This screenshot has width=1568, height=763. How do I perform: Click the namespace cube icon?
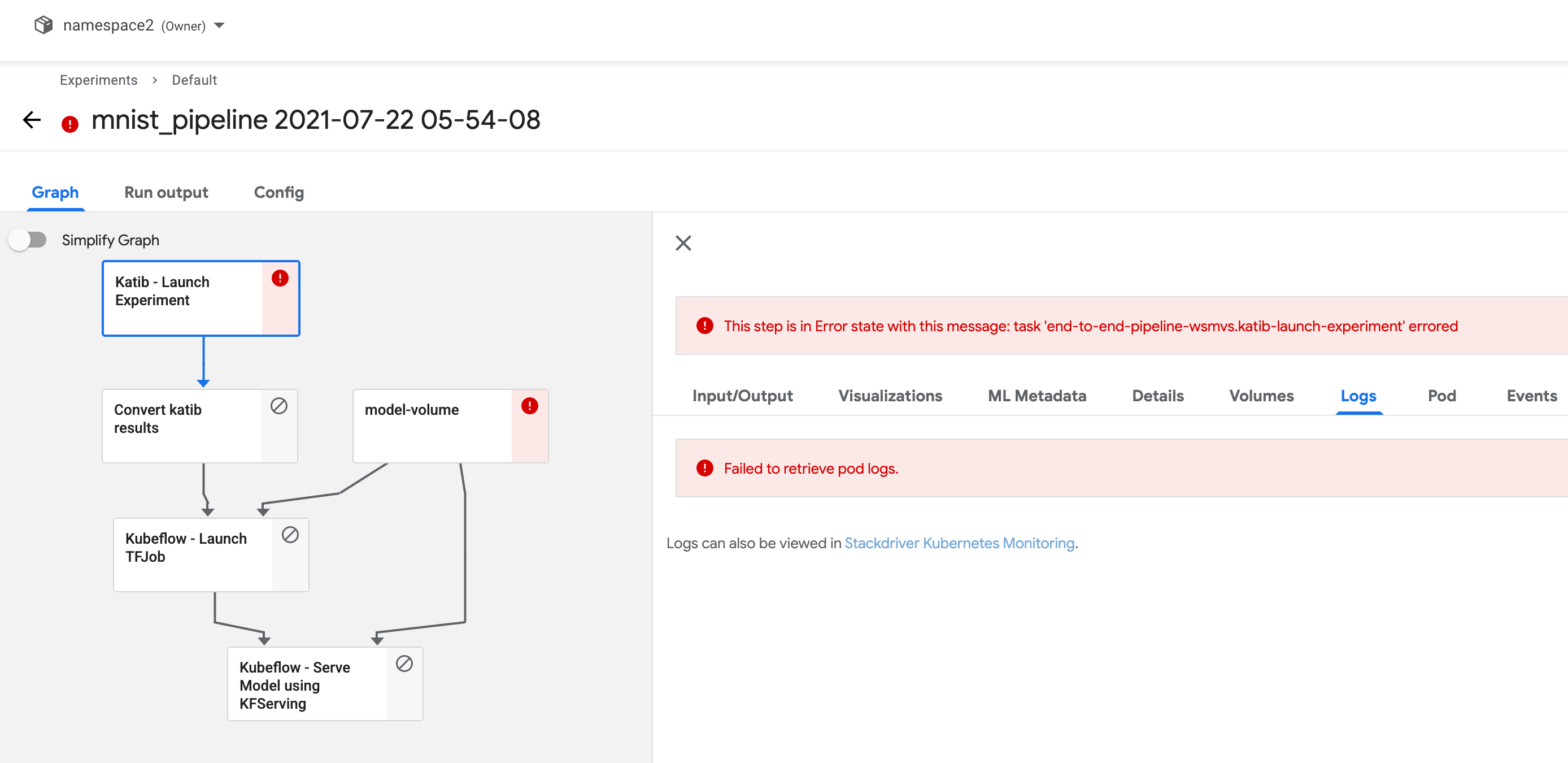click(43, 25)
